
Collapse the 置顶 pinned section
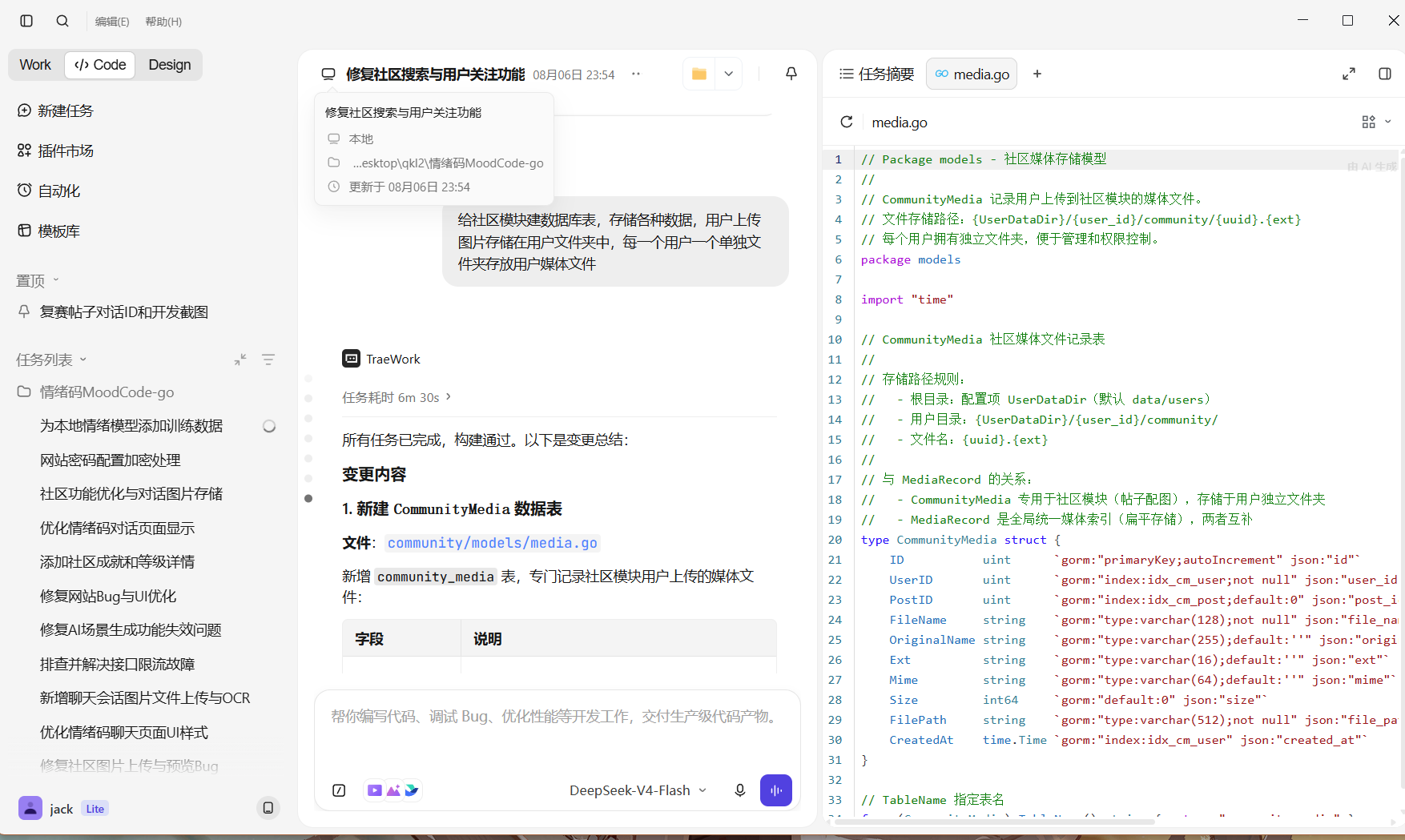(x=38, y=280)
